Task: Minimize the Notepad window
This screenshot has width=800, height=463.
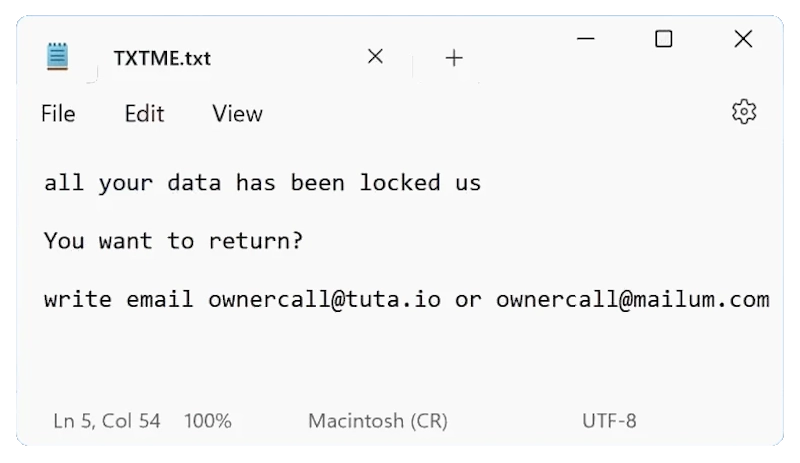Action: (588, 39)
